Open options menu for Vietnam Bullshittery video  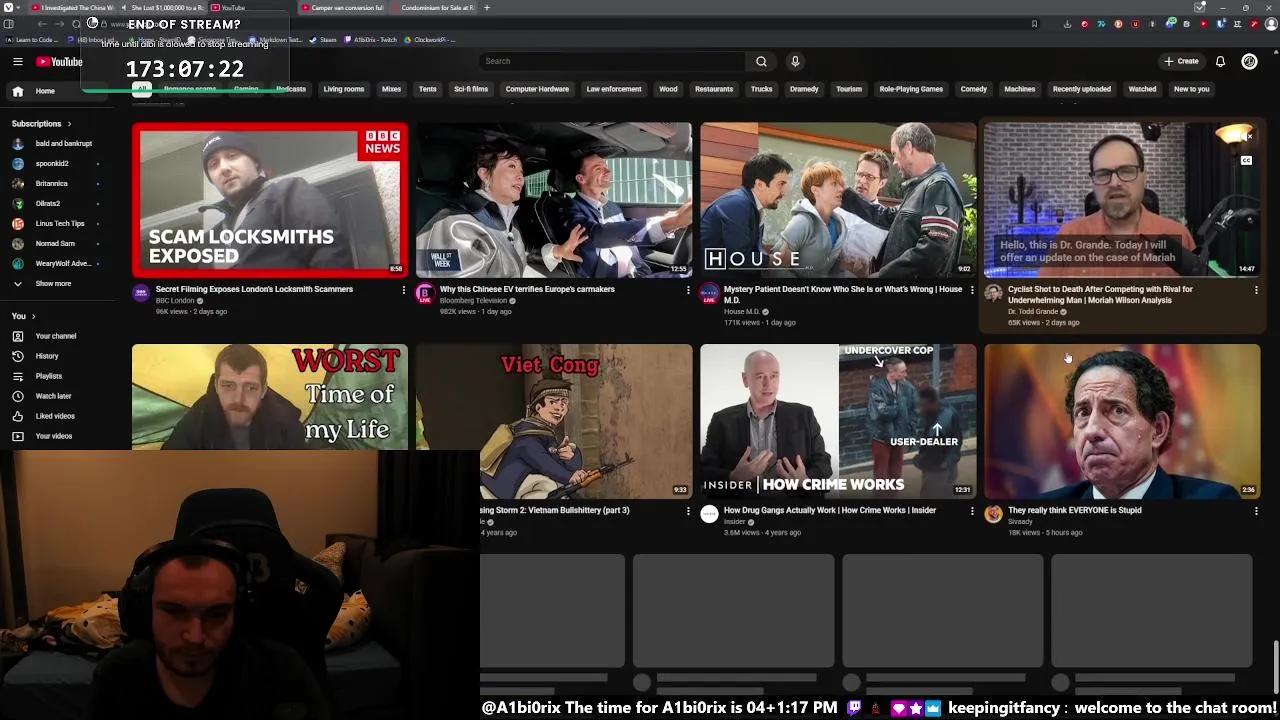(x=688, y=511)
